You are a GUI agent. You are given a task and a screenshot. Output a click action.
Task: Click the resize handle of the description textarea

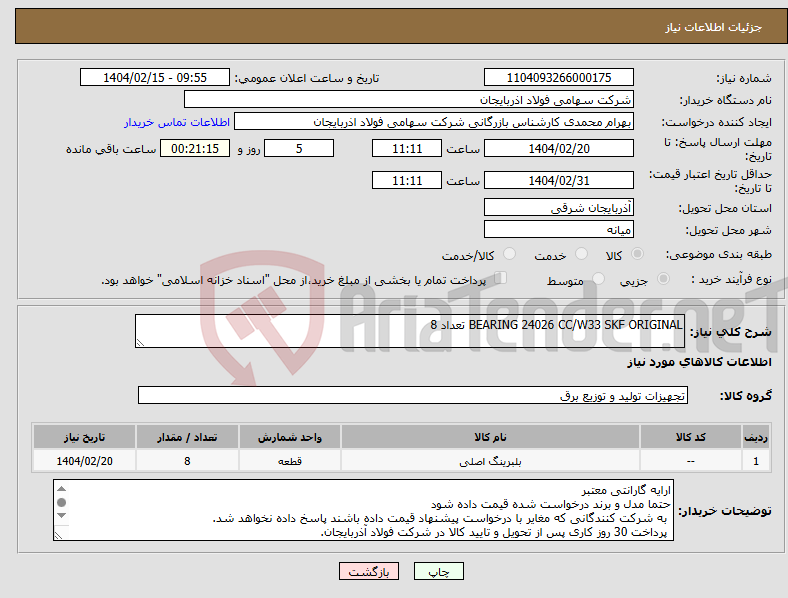pyautogui.click(x=140, y=343)
